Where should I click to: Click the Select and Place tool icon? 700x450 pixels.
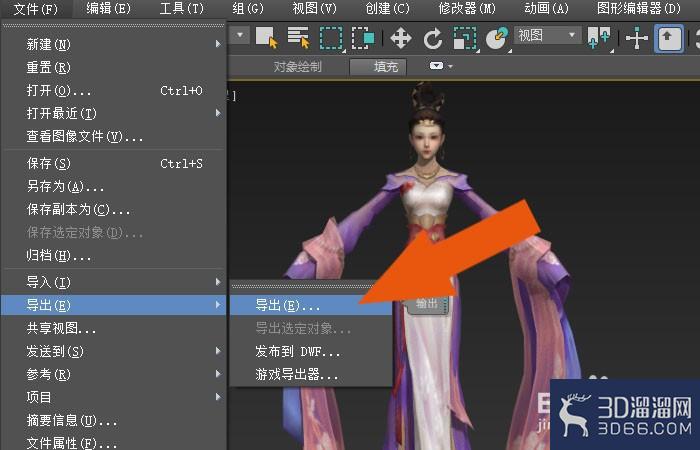tap(497, 38)
